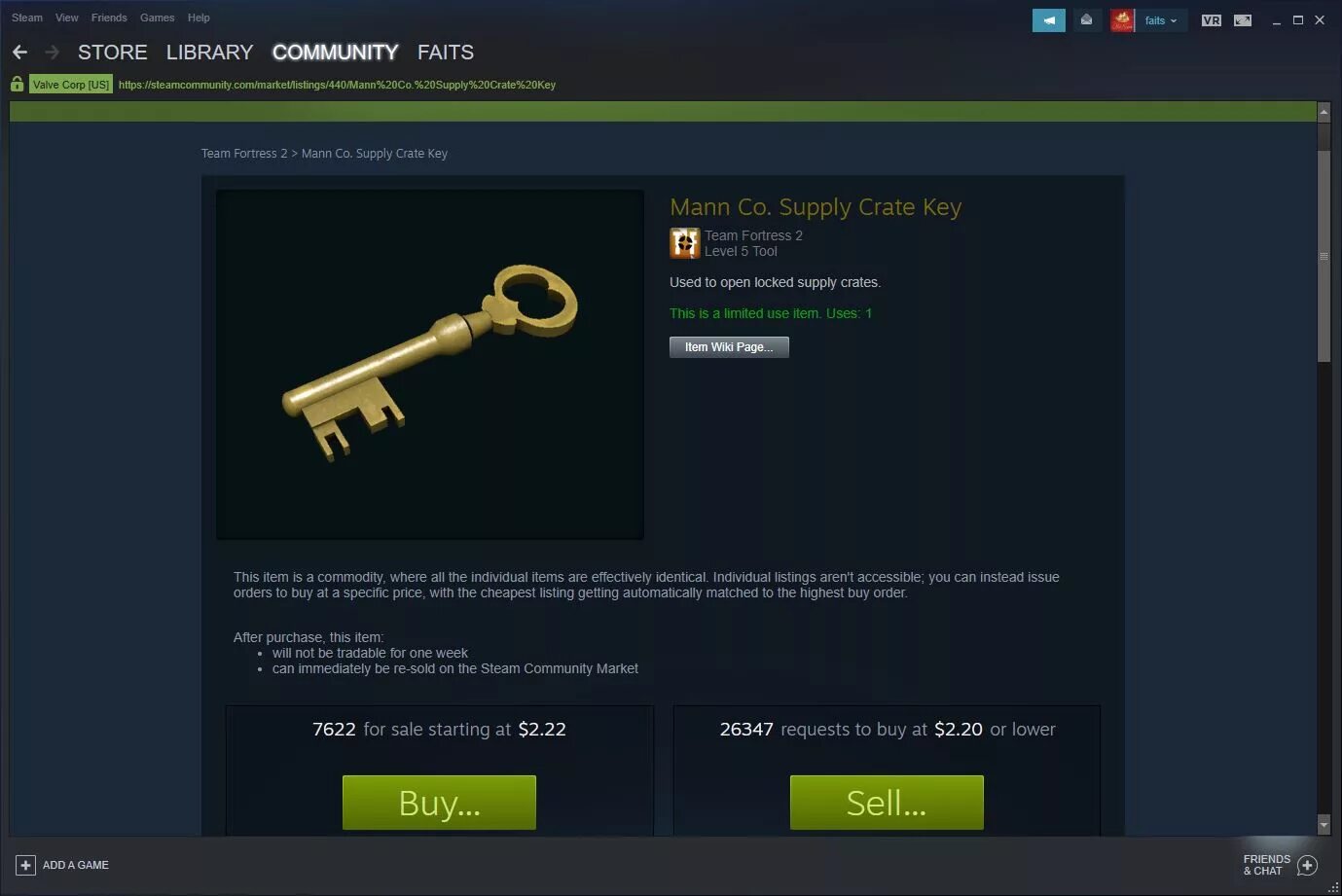The height and width of the screenshot is (896, 1342).
Task: Expand the faits account dropdown
Action: pyautogui.click(x=1161, y=20)
